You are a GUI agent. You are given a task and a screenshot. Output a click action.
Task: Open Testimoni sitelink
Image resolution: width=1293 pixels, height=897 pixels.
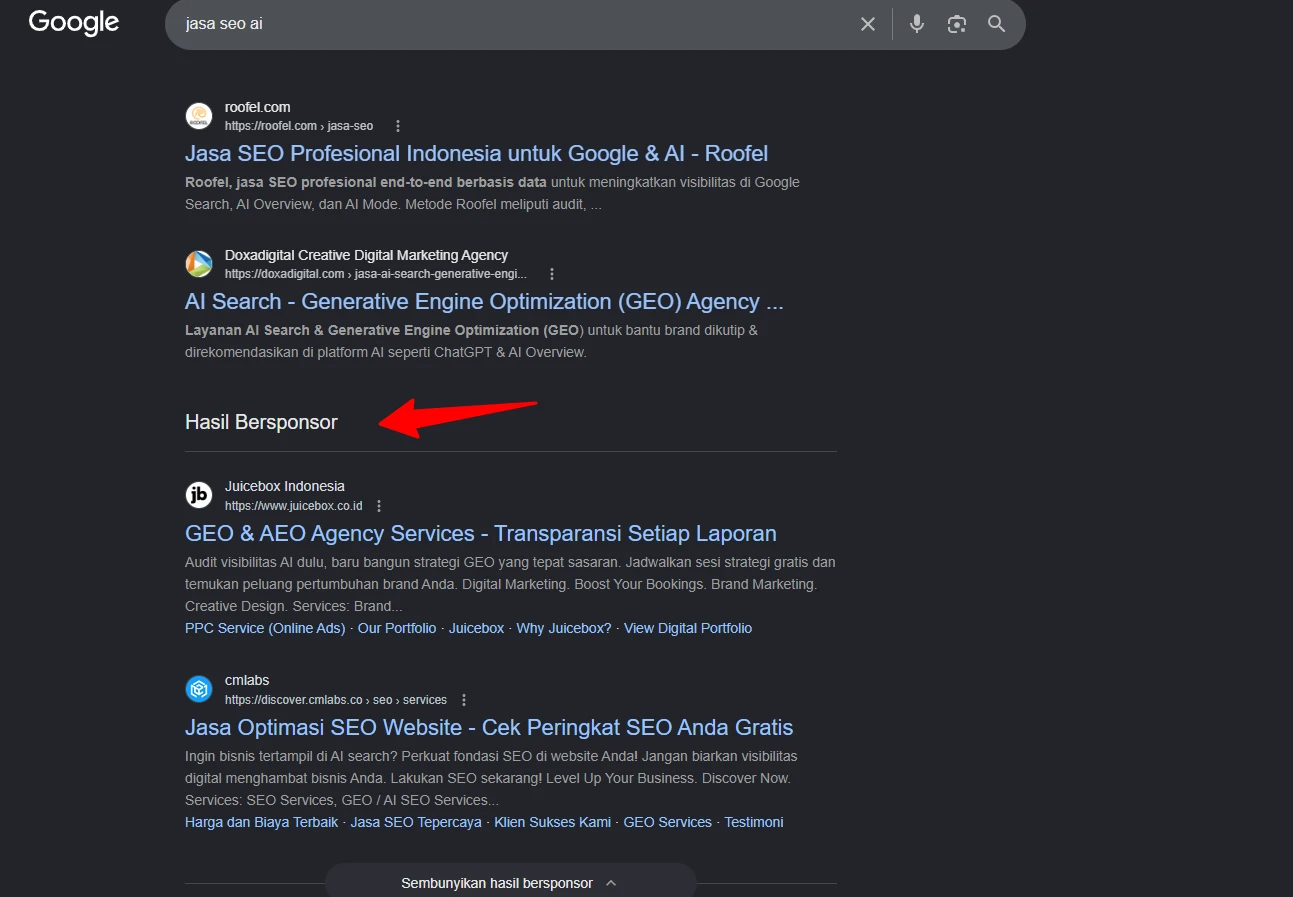pos(754,822)
